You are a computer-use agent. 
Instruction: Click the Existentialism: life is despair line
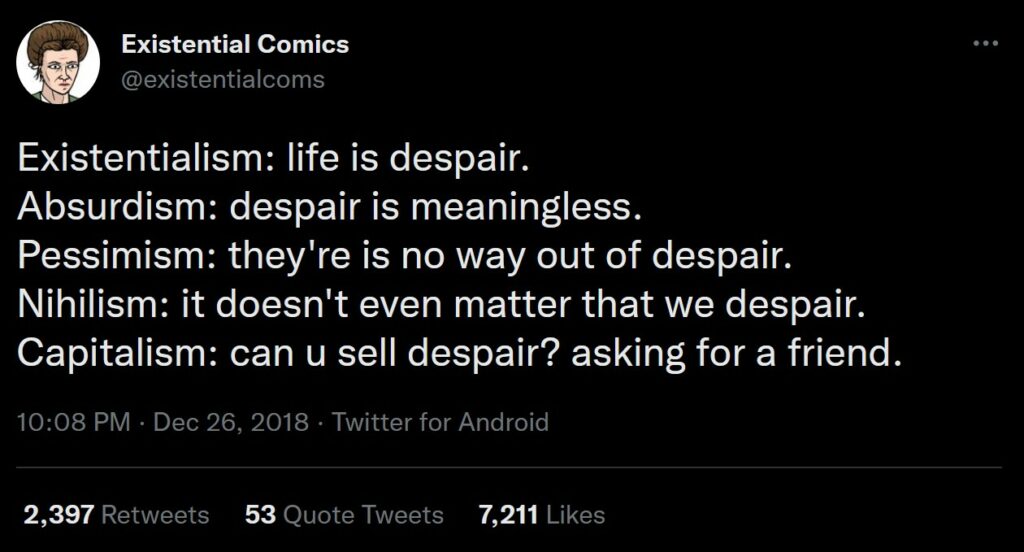click(x=273, y=159)
